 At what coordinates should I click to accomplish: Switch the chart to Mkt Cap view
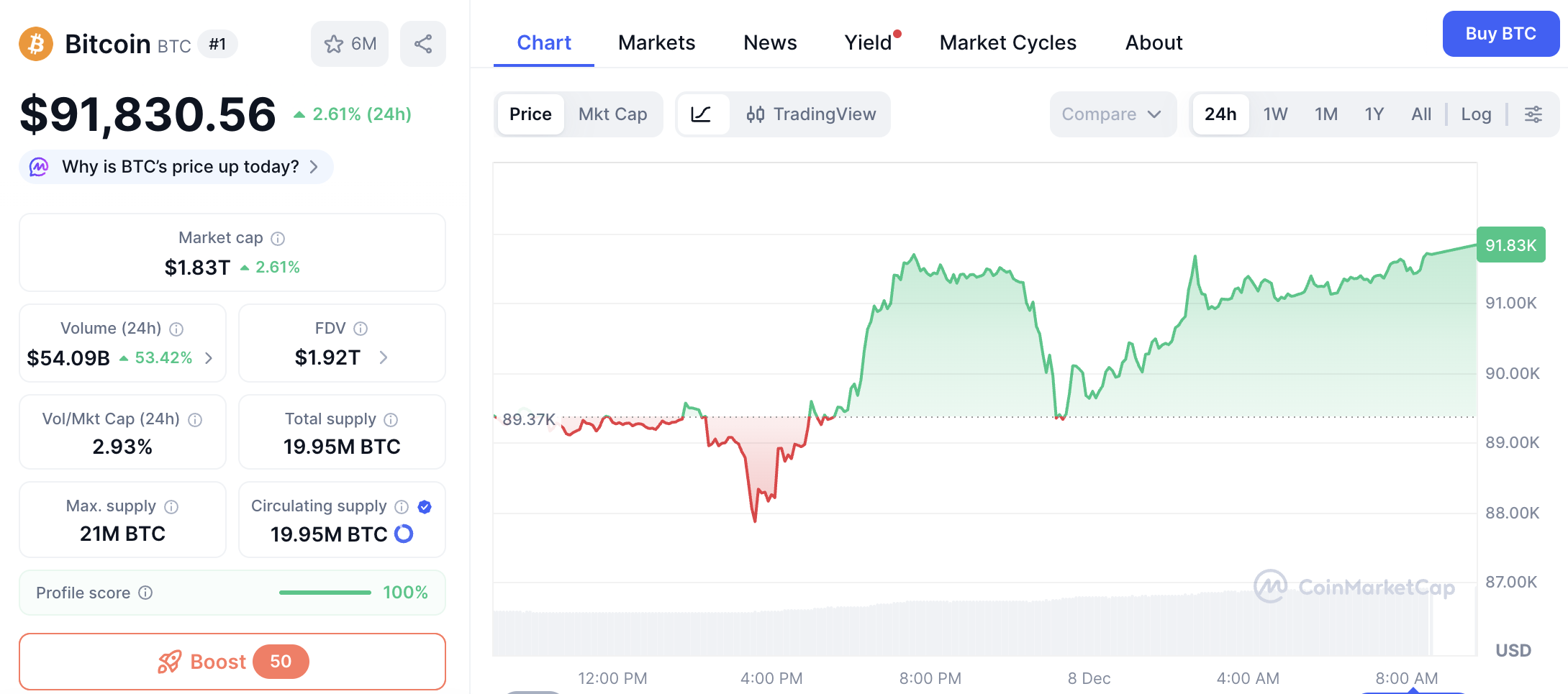[x=612, y=114]
